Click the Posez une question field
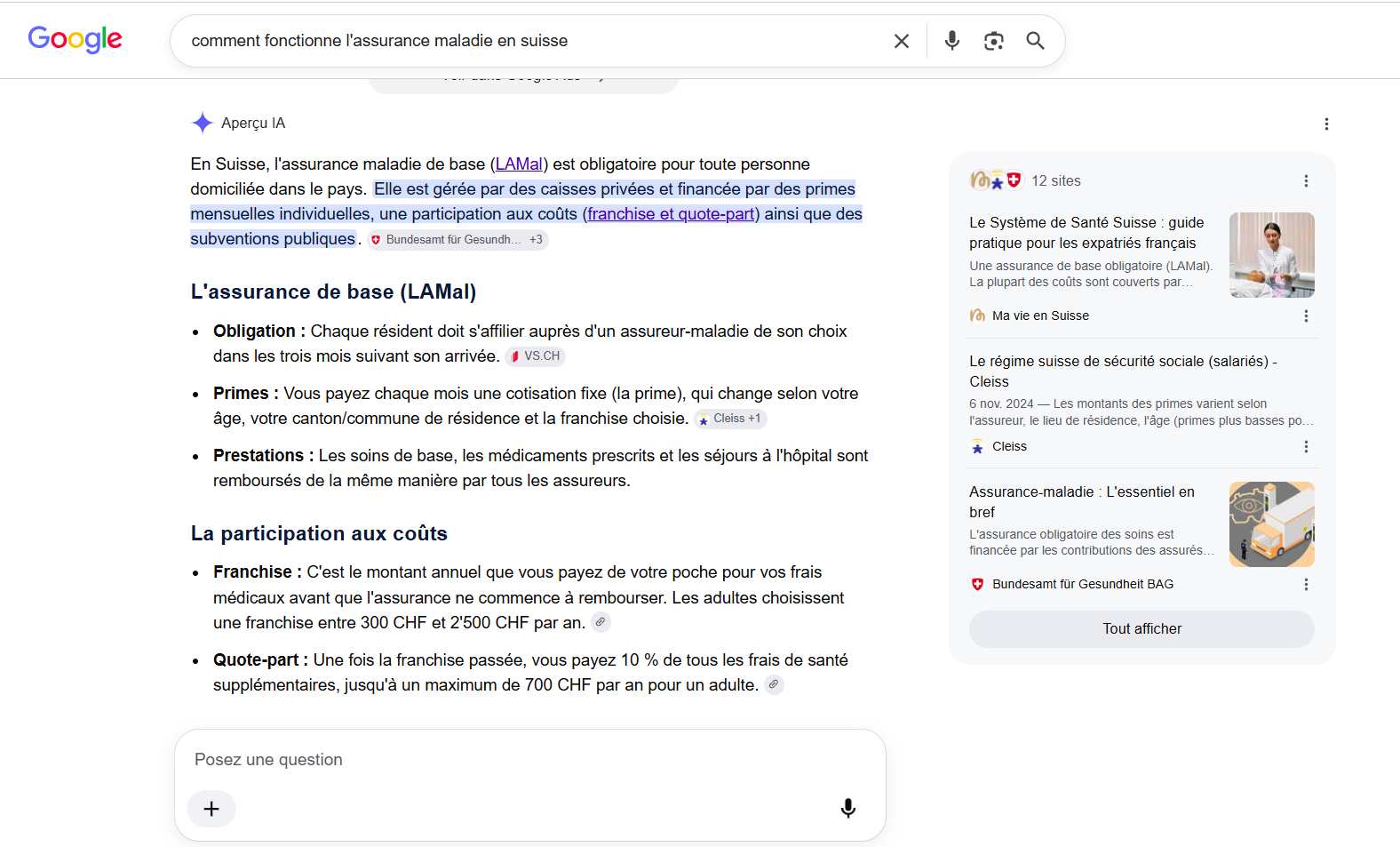This screenshot has width=1400, height=847. tap(529, 760)
